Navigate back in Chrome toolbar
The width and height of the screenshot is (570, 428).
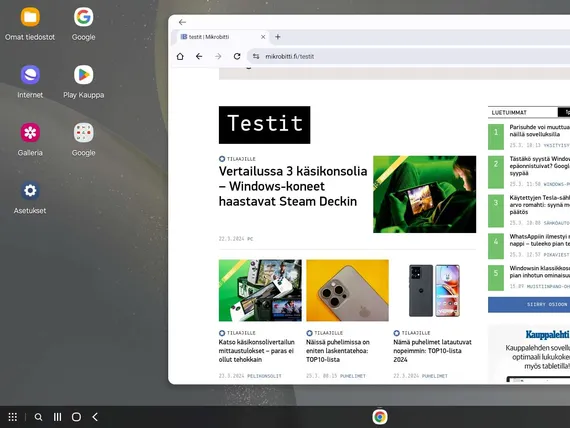point(199,56)
